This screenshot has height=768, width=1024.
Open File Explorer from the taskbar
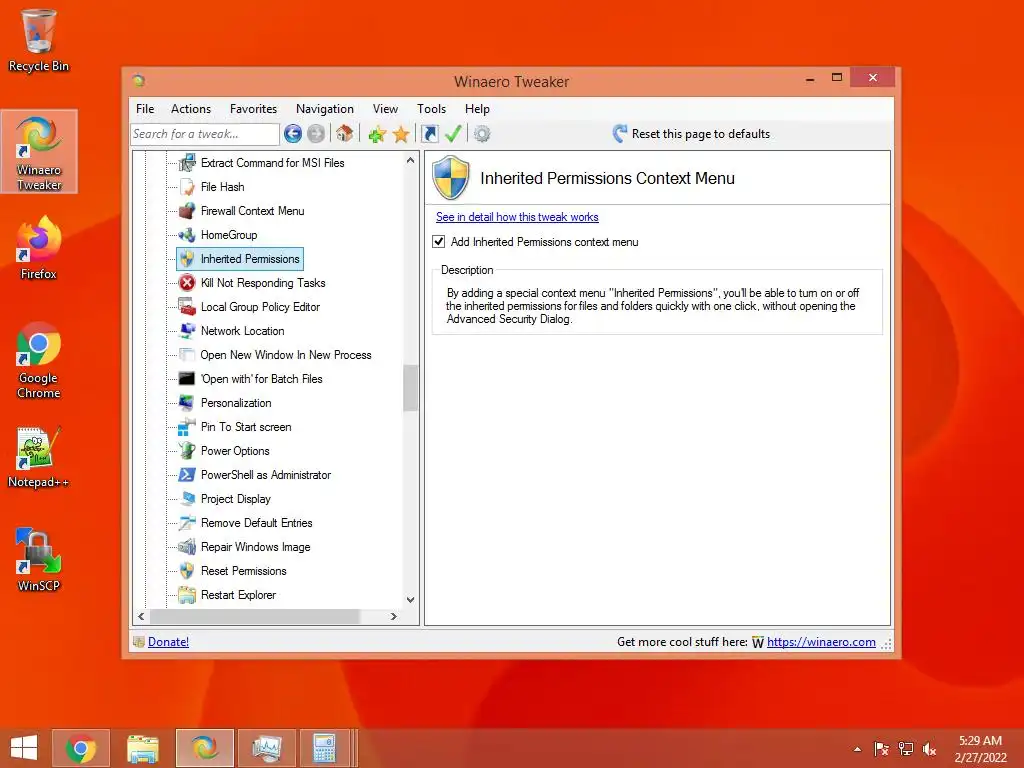coord(142,748)
